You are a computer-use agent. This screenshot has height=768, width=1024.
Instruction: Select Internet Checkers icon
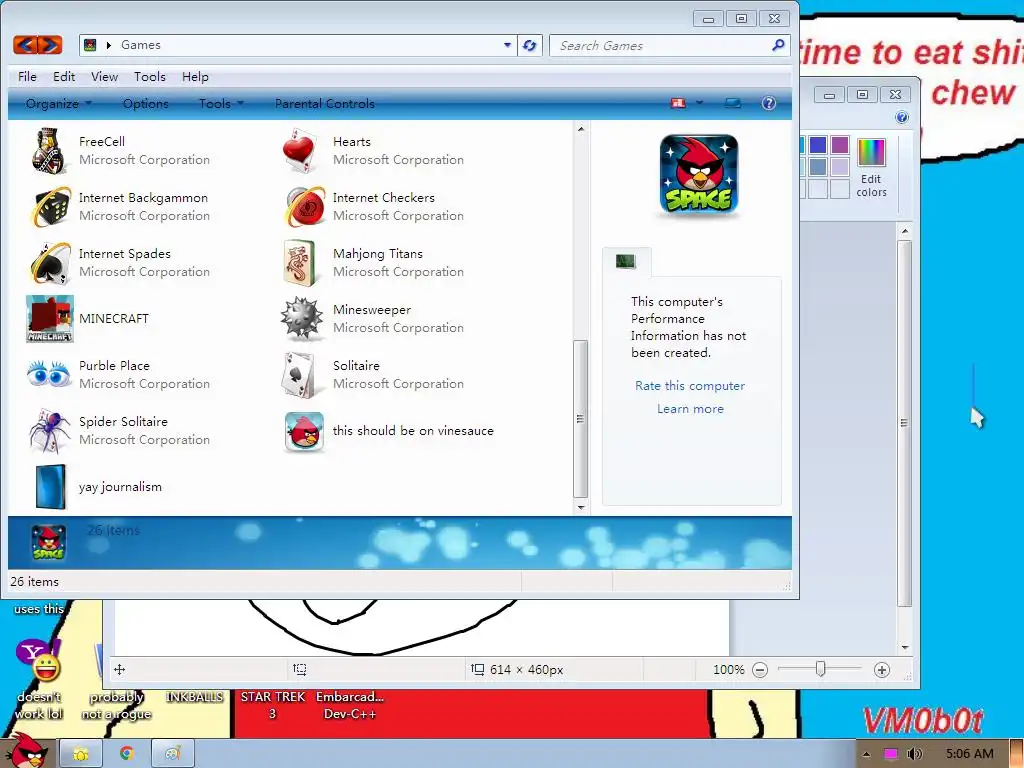click(304, 206)
